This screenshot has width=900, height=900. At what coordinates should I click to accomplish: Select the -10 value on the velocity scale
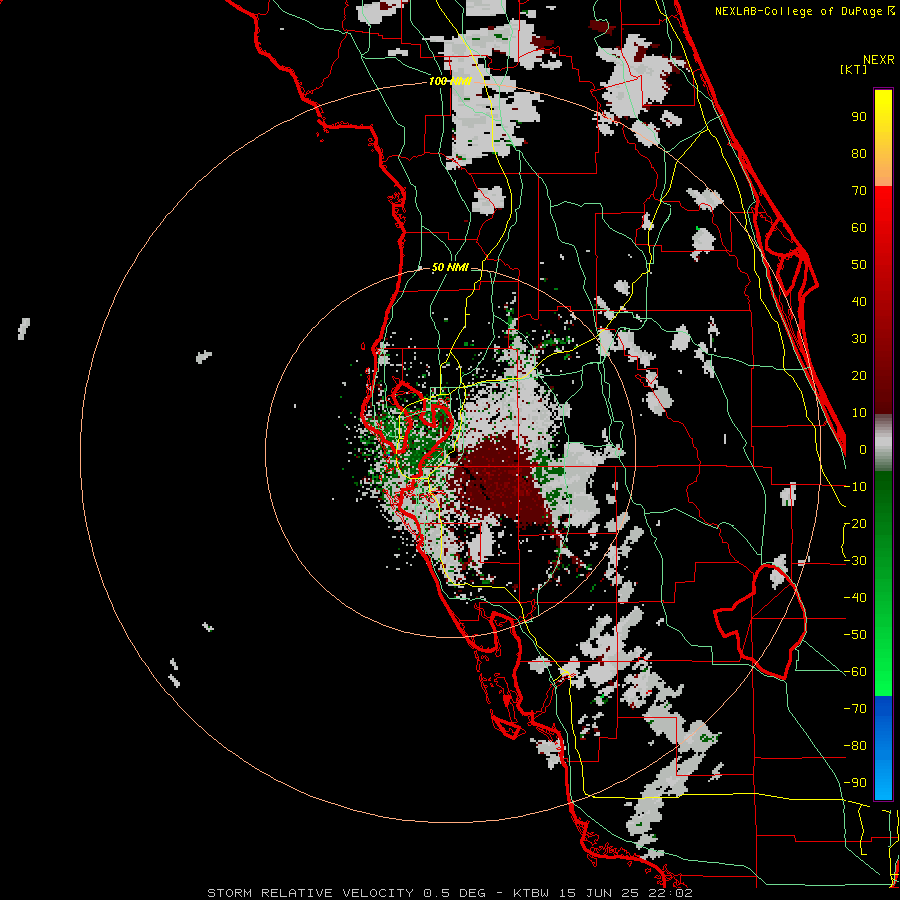click(855, 487)
